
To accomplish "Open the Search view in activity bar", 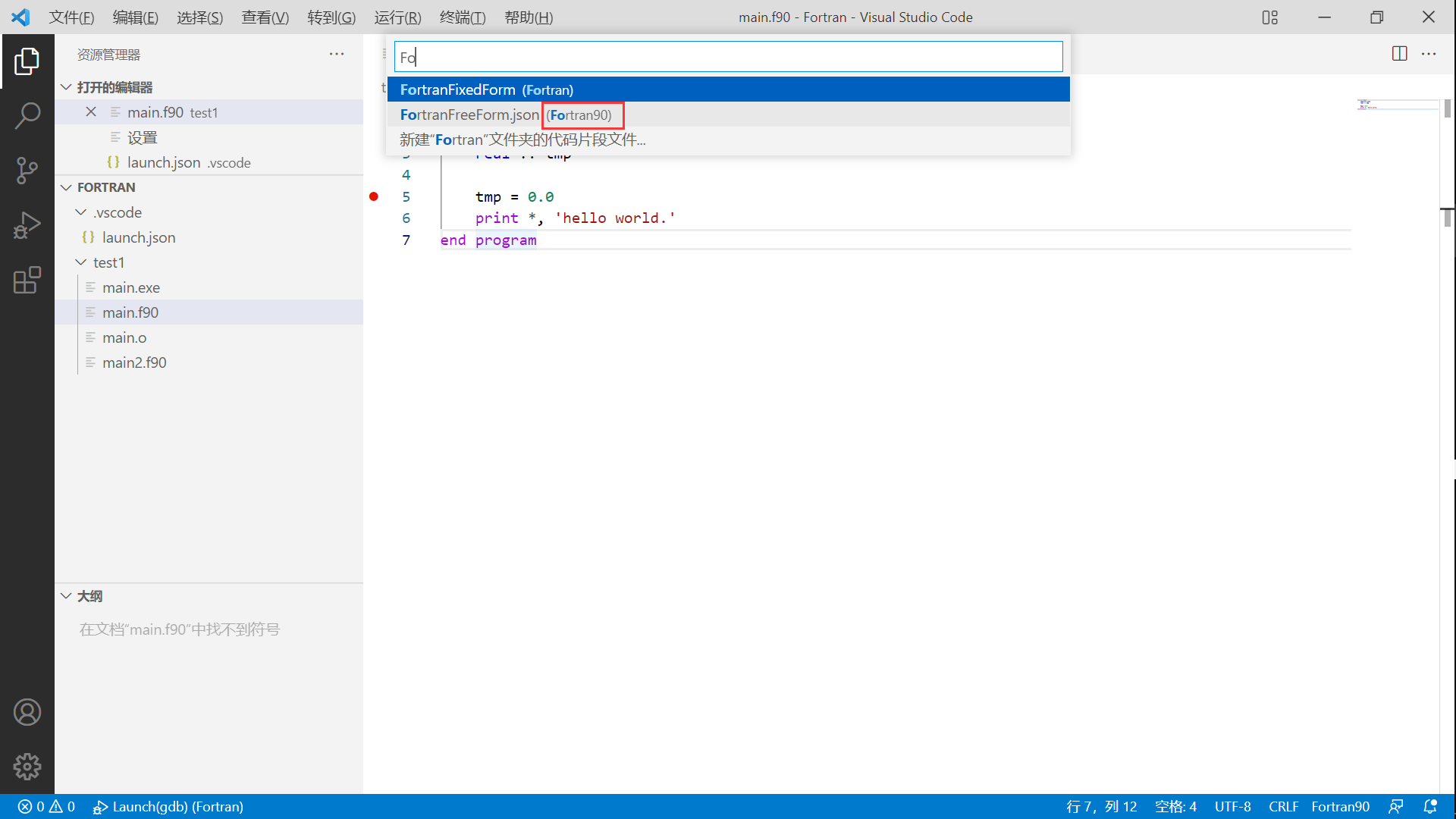I will click(x=27, y=116).
